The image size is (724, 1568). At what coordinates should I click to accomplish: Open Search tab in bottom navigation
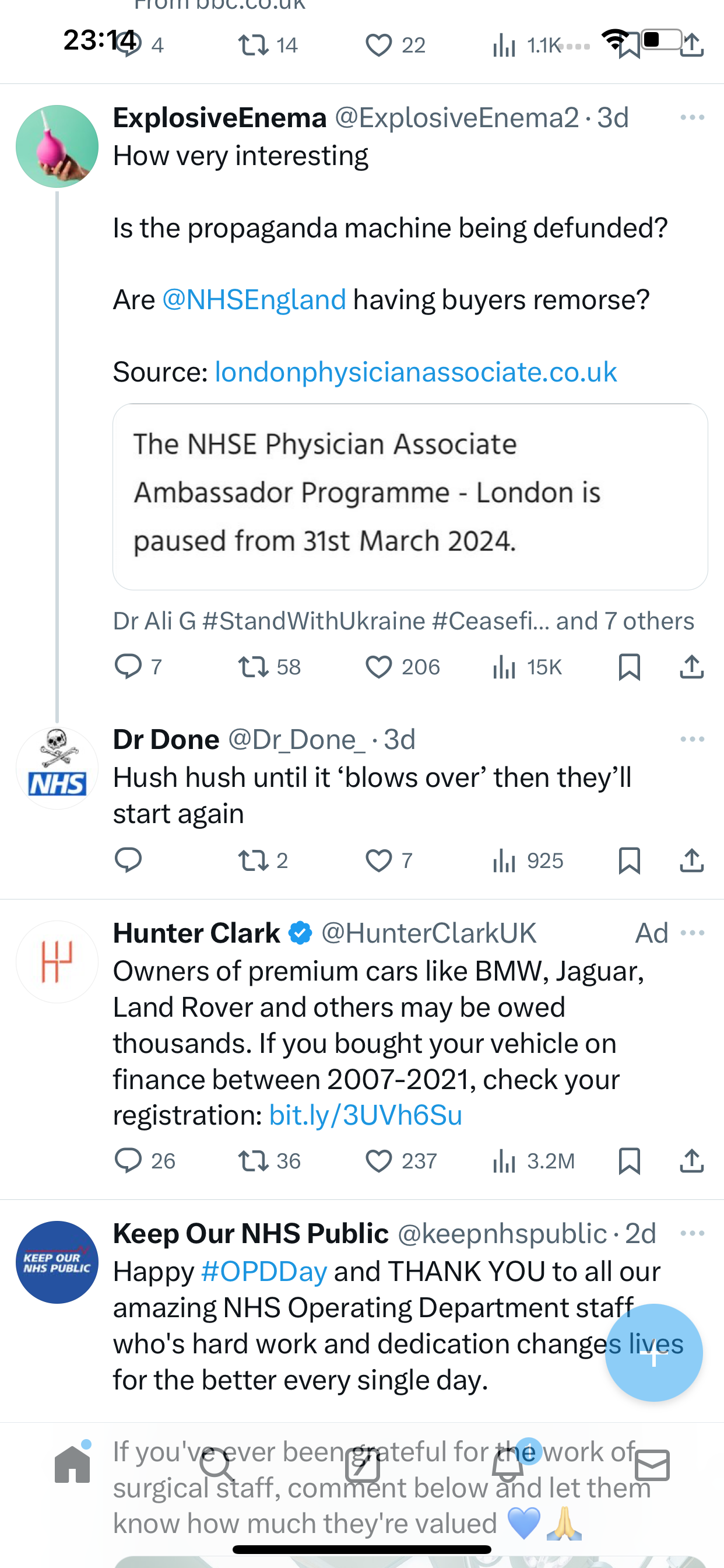[217, 1465]
